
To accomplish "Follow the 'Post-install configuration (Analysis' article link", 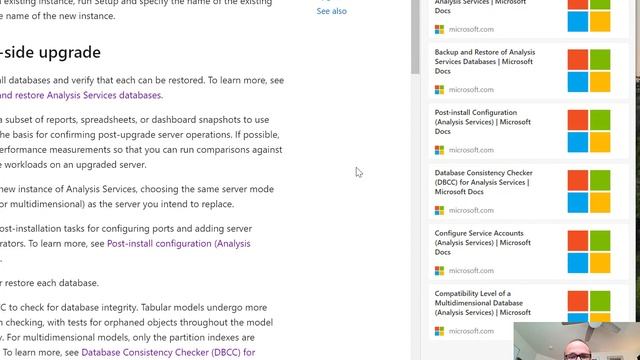I will (x=179, y=244).
